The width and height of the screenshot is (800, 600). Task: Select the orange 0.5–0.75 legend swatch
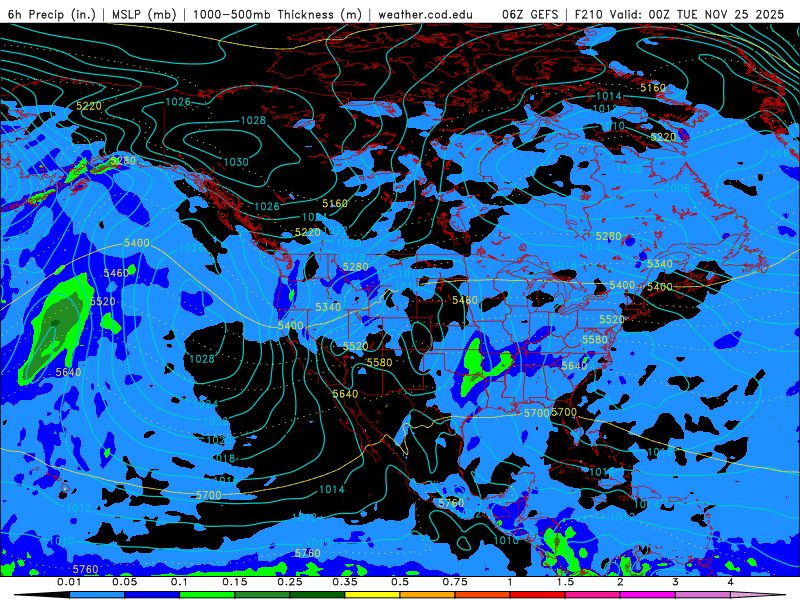tap(428, 595)
